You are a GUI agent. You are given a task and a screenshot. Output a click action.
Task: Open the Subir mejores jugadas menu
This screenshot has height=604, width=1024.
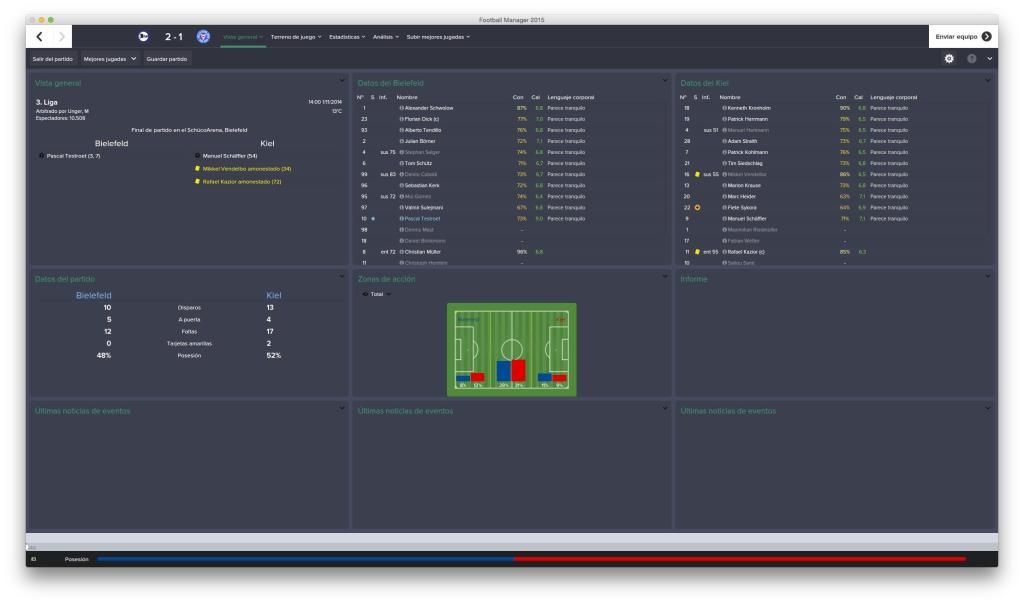(438, 37)
